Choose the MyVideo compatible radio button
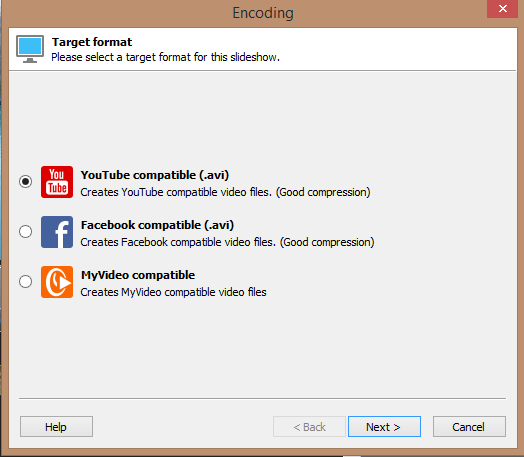The width and height of the screenshot is (524, 457). (x=25, y=281)
